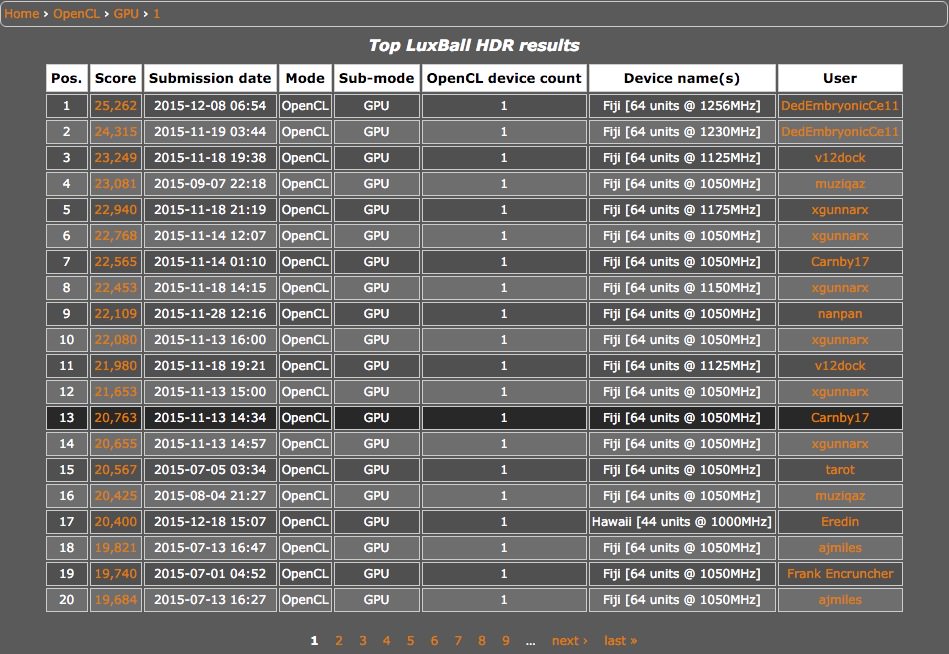Open the breadcrumb link labeled 1
This screenshot has height=654, width=949.
tap(156, 13)
